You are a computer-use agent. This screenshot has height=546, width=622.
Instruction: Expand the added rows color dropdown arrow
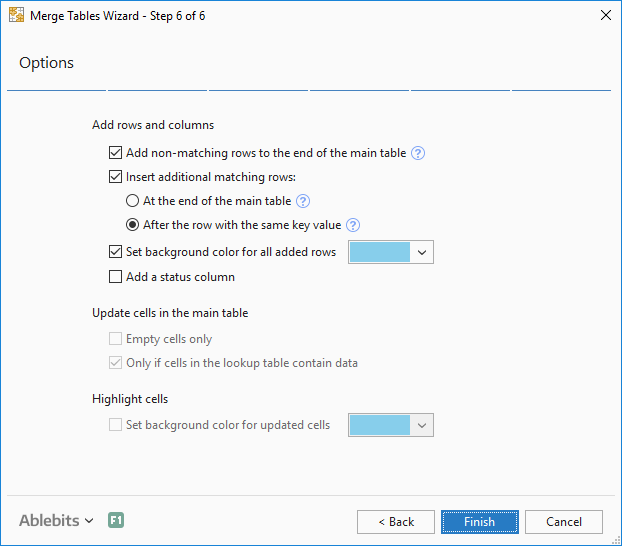coord(422,252)
